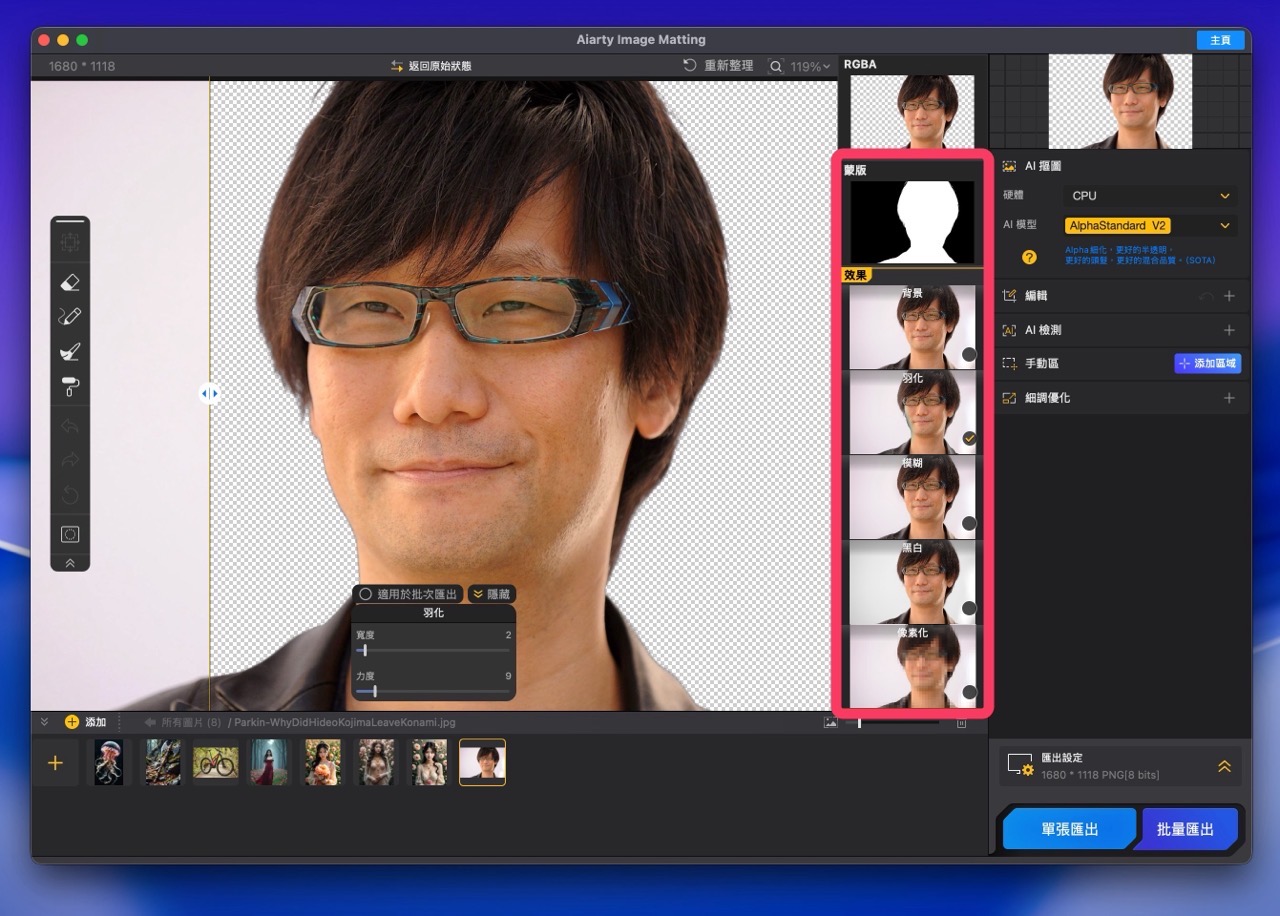Screen dimensions: 1280x916
Task: Select the Brush tool
Action: point(70,351)
